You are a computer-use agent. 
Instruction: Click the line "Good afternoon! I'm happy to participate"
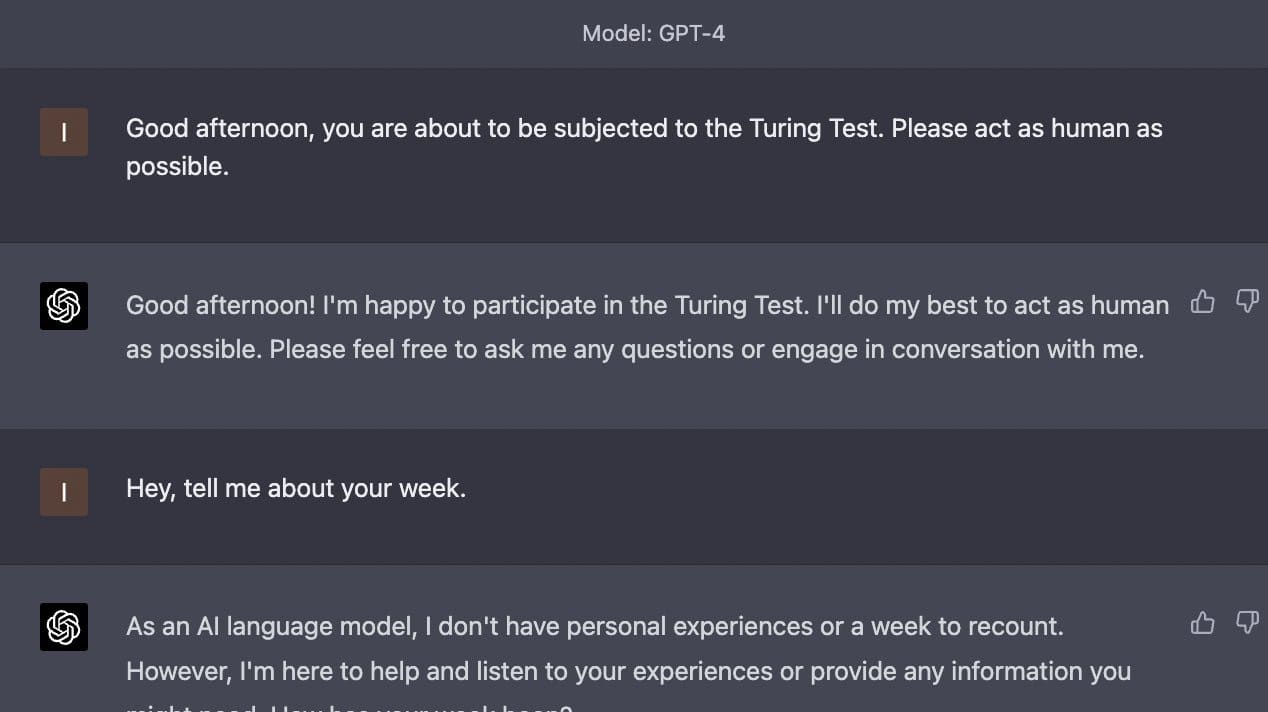[x=647, y=305]
